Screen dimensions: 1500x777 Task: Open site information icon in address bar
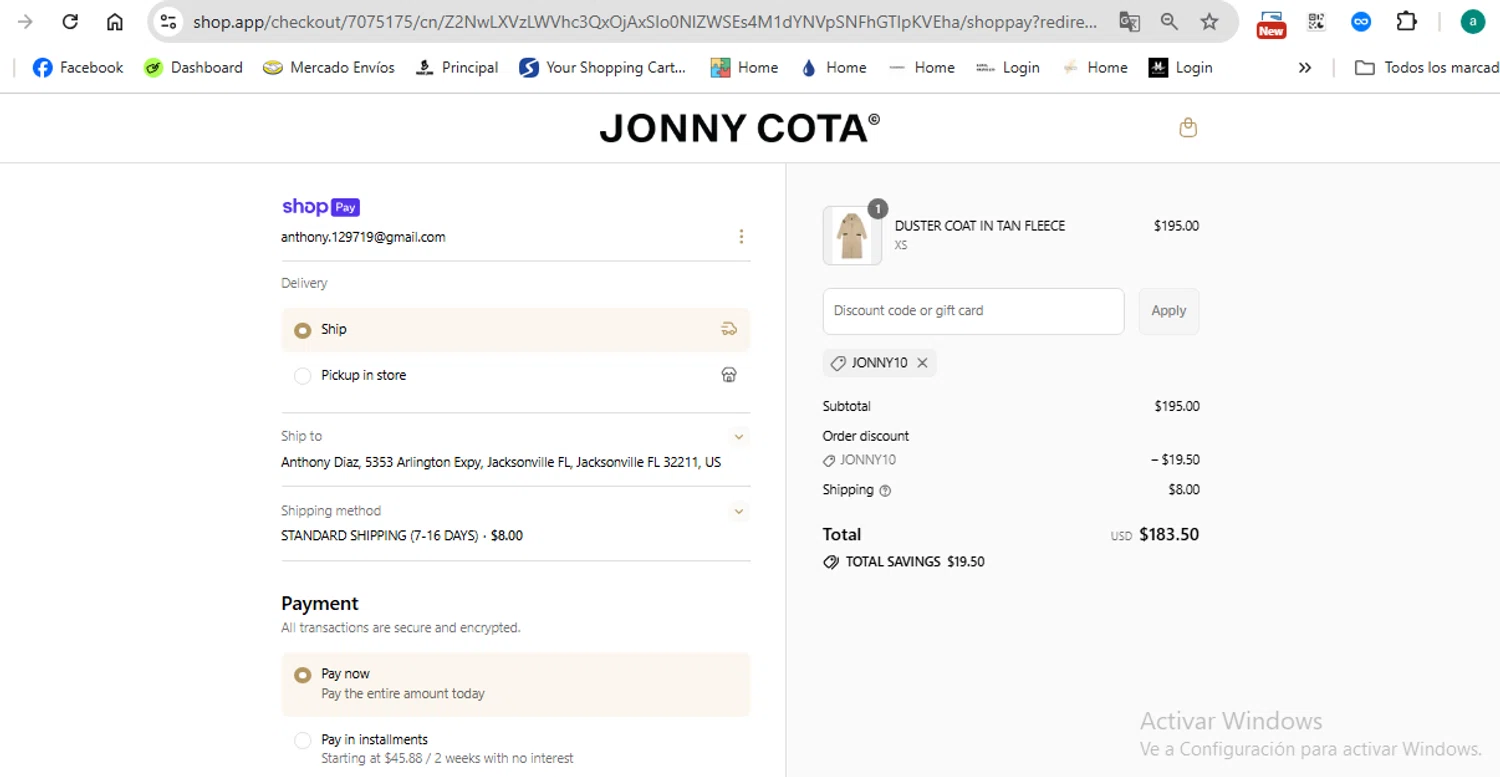[x=168, y=21]
